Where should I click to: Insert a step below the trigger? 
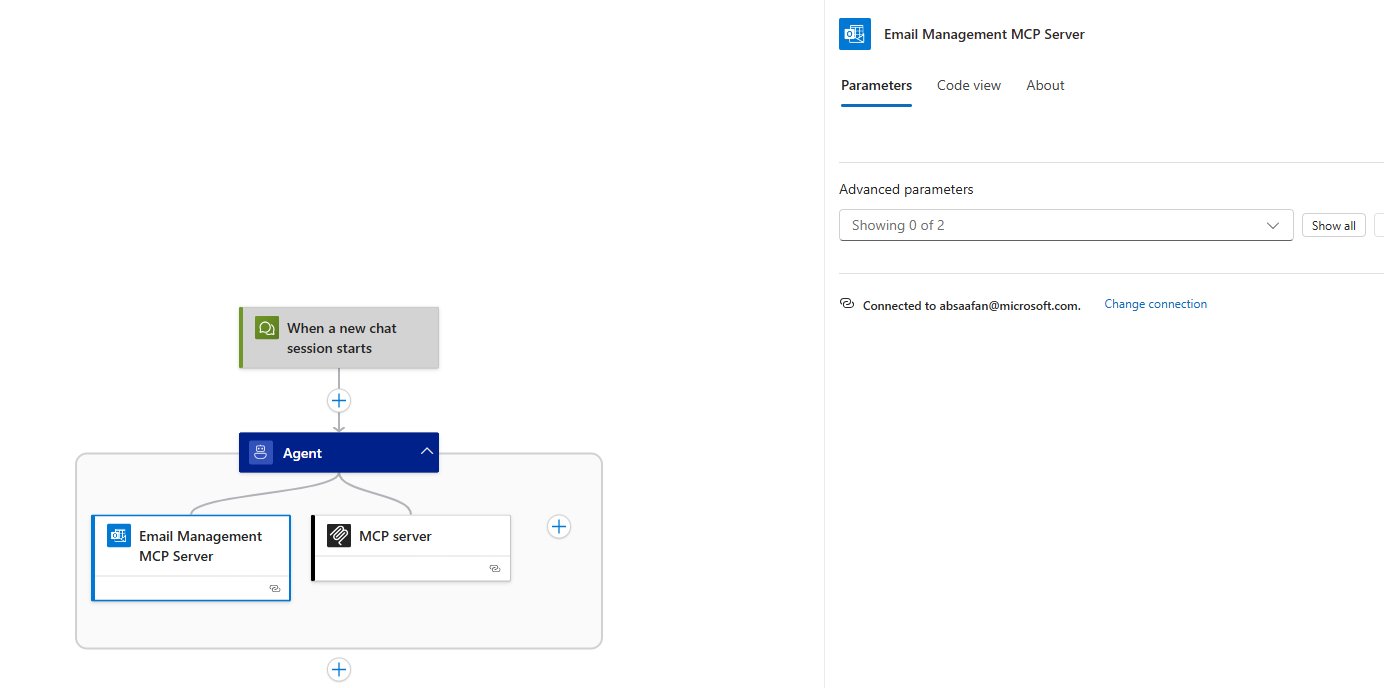(x=338, y=400)
